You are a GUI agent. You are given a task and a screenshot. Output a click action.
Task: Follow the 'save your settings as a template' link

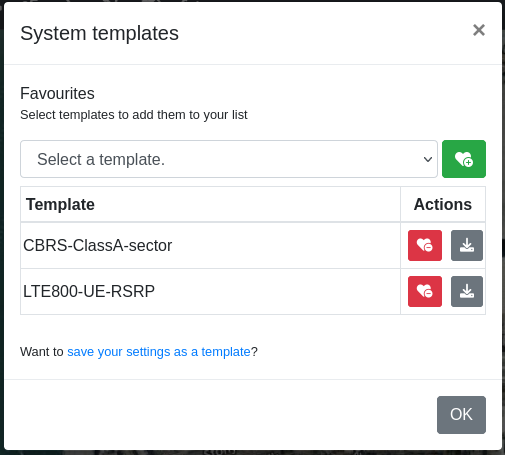(x=159, y=352)
